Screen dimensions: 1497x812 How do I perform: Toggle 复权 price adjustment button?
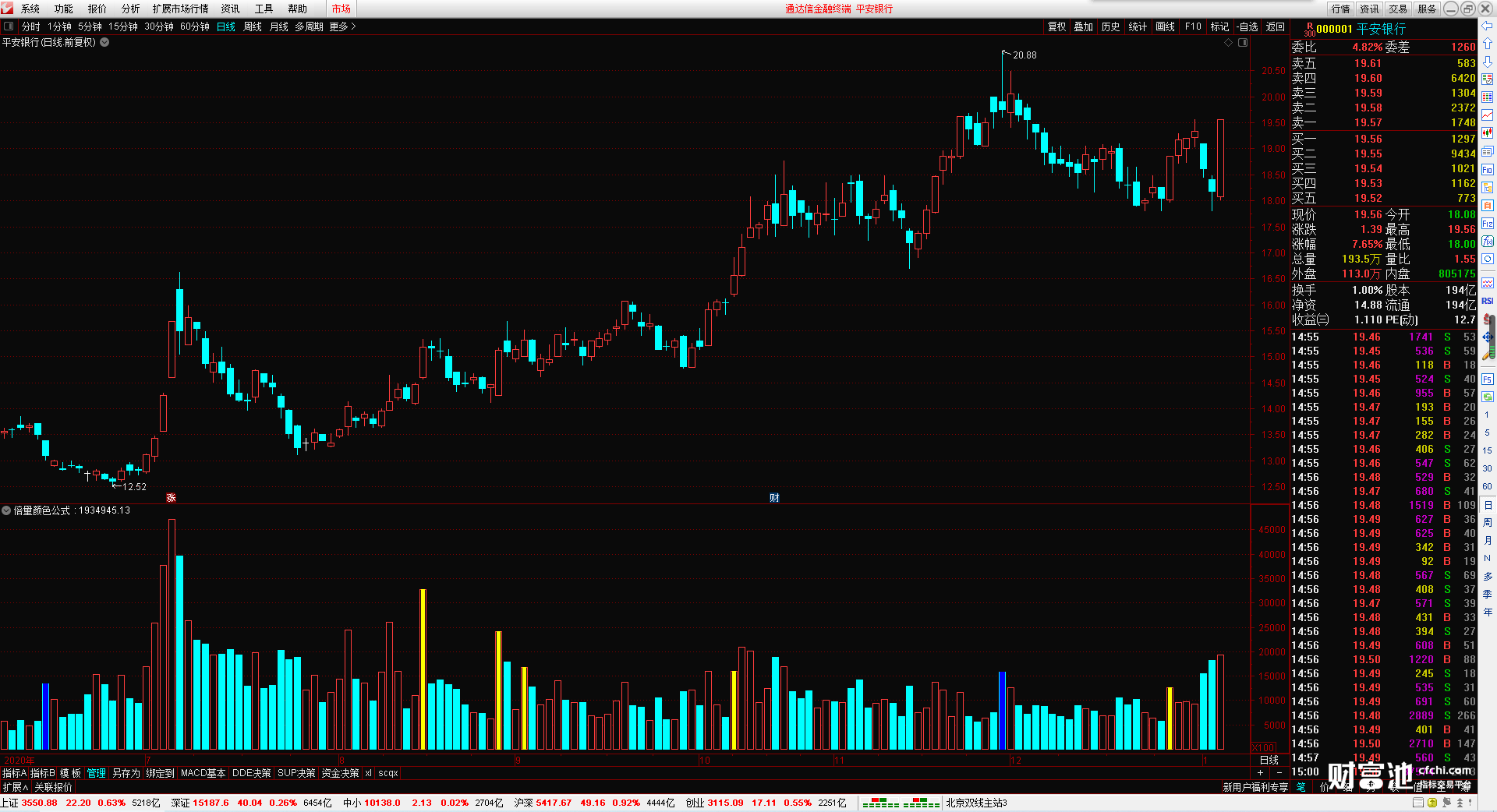click(x=1056, y=26)
